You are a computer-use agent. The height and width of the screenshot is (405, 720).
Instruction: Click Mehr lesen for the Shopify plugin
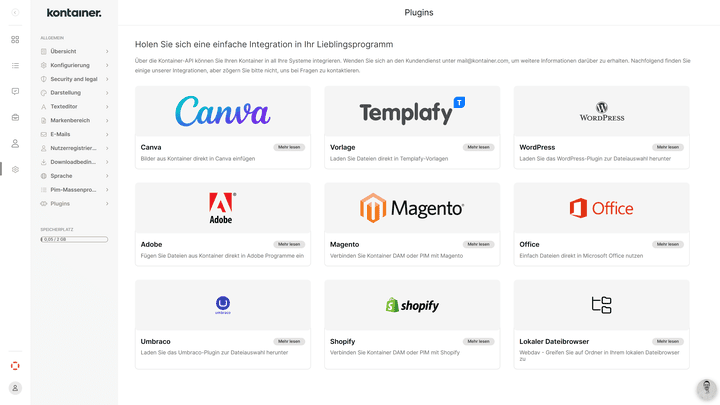478,341
